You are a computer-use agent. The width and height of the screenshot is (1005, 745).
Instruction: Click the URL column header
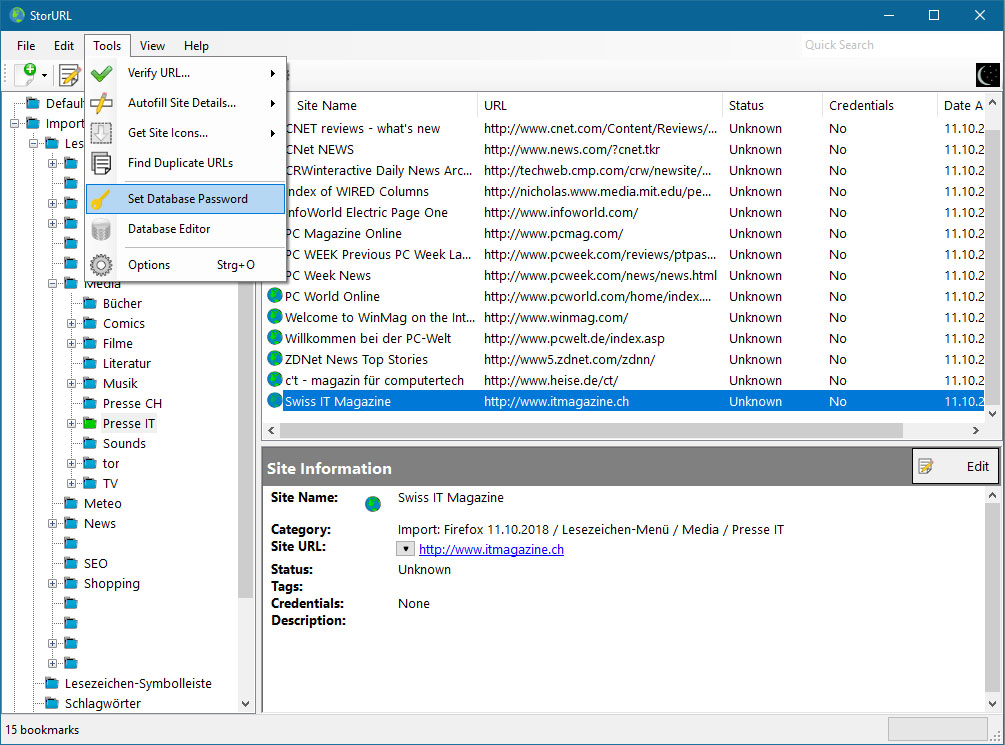coord(600,105)
